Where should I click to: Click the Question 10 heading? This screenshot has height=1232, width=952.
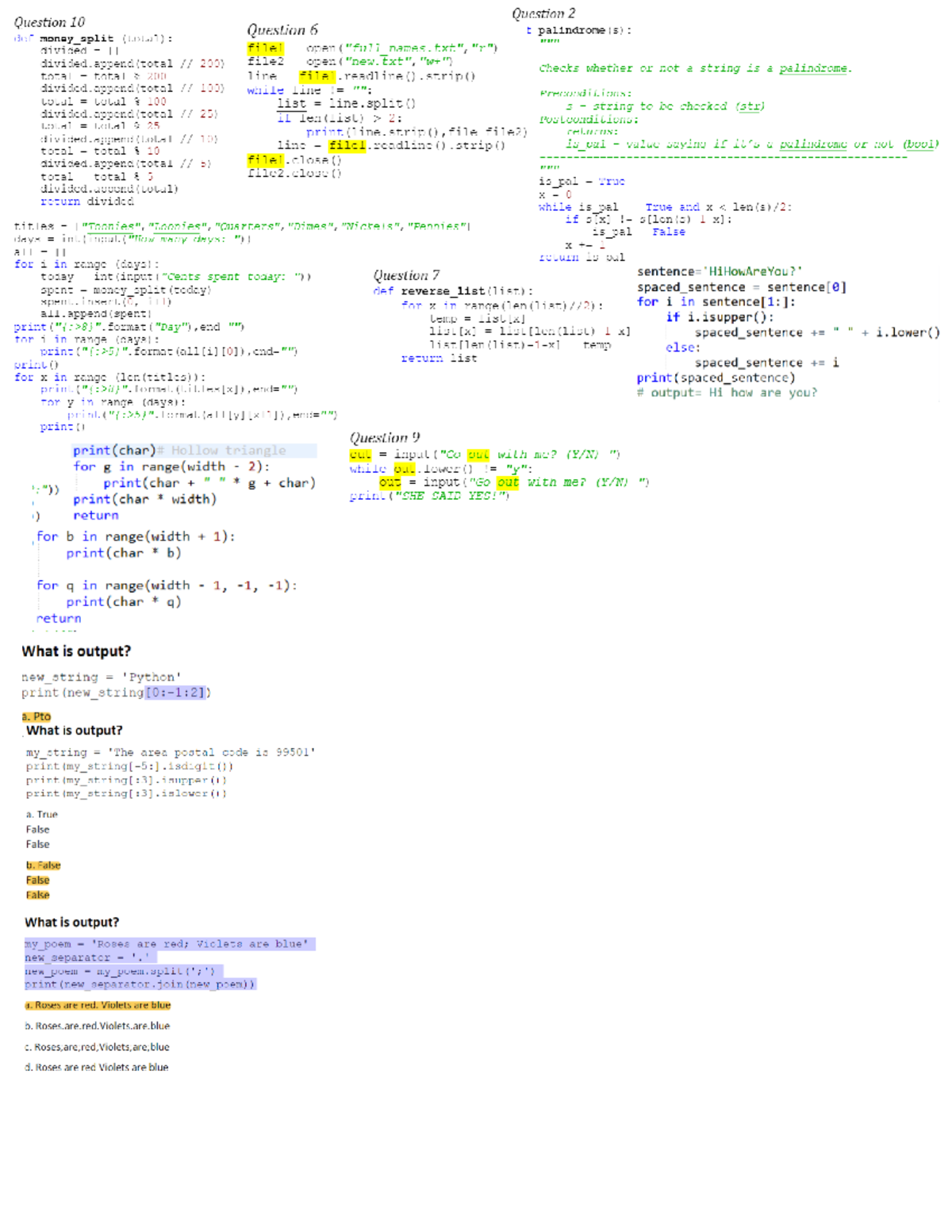48,22
